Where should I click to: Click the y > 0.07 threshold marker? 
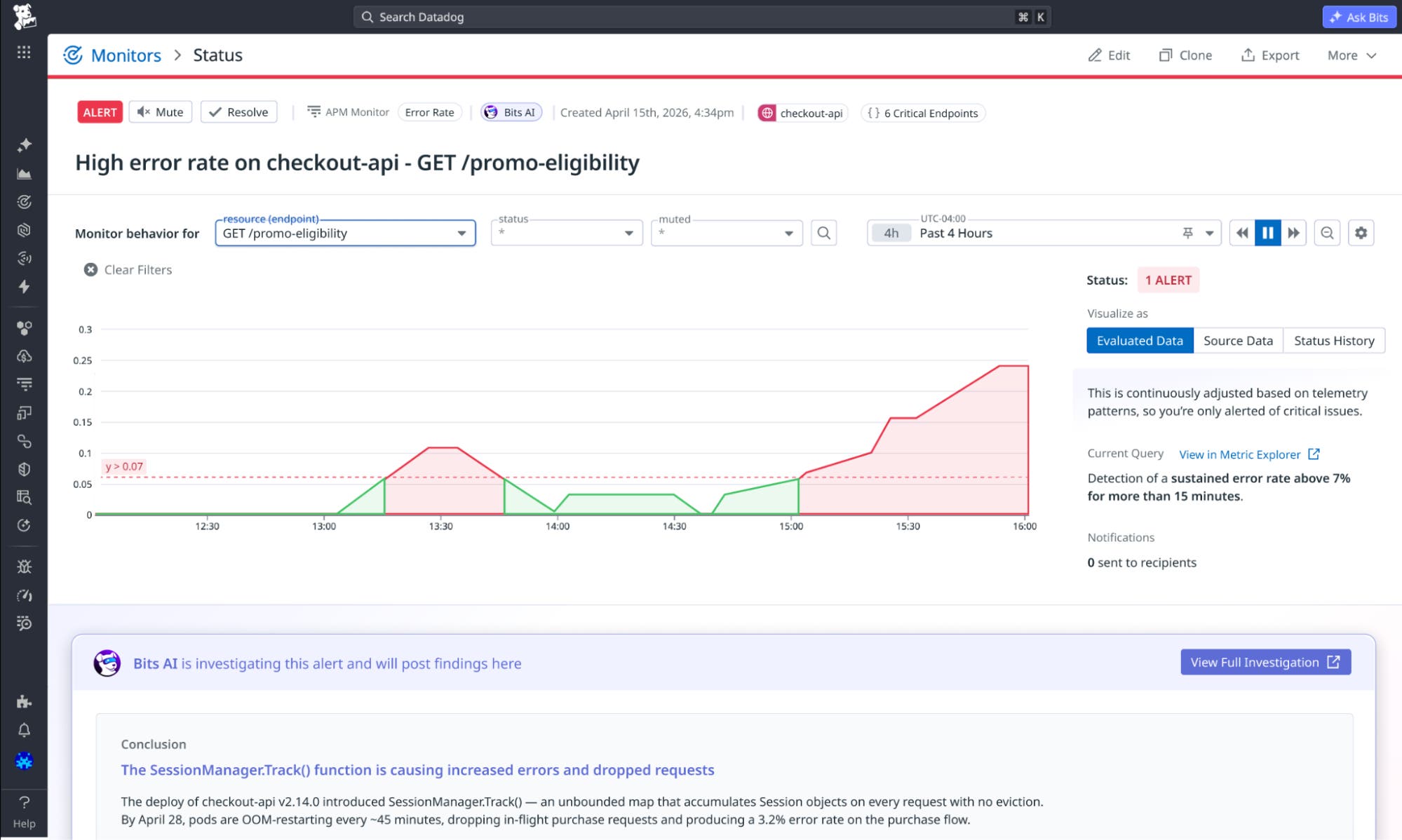124,466
